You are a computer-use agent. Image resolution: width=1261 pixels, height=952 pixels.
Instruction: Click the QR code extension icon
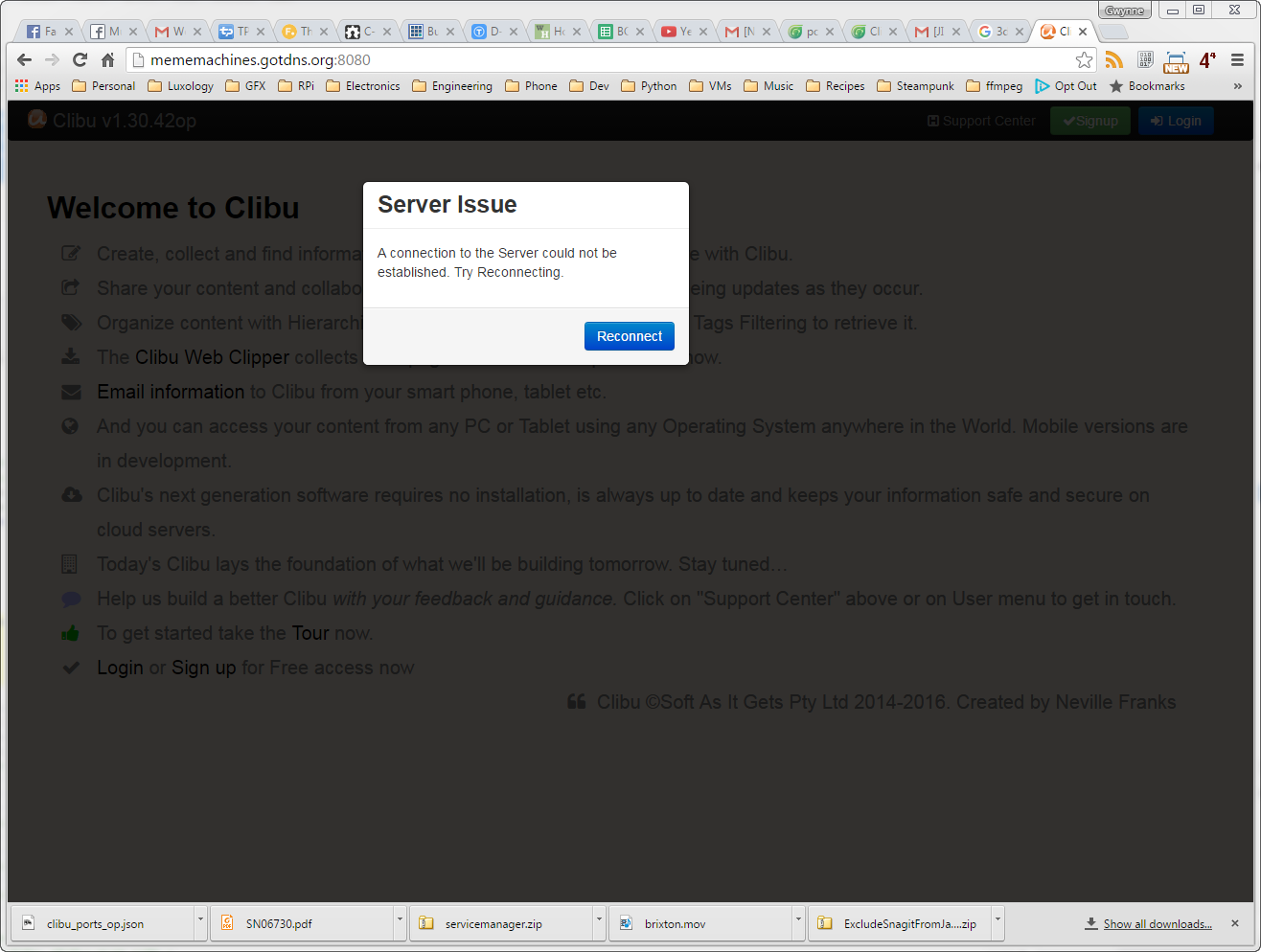(x=1145, y=59)
